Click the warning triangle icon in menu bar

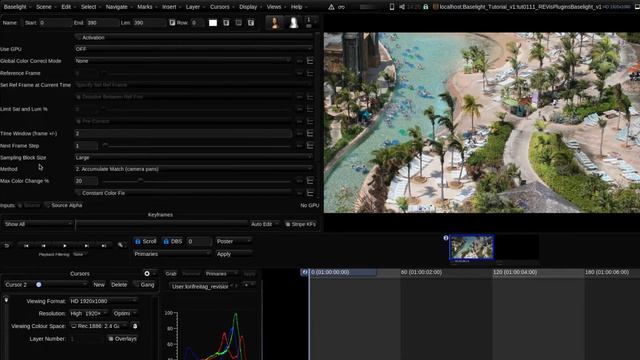(331, 7)
